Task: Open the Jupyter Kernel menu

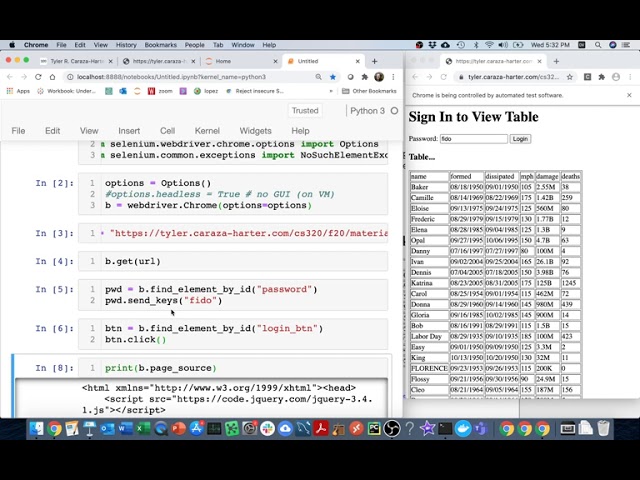Action: coord(207,131)
